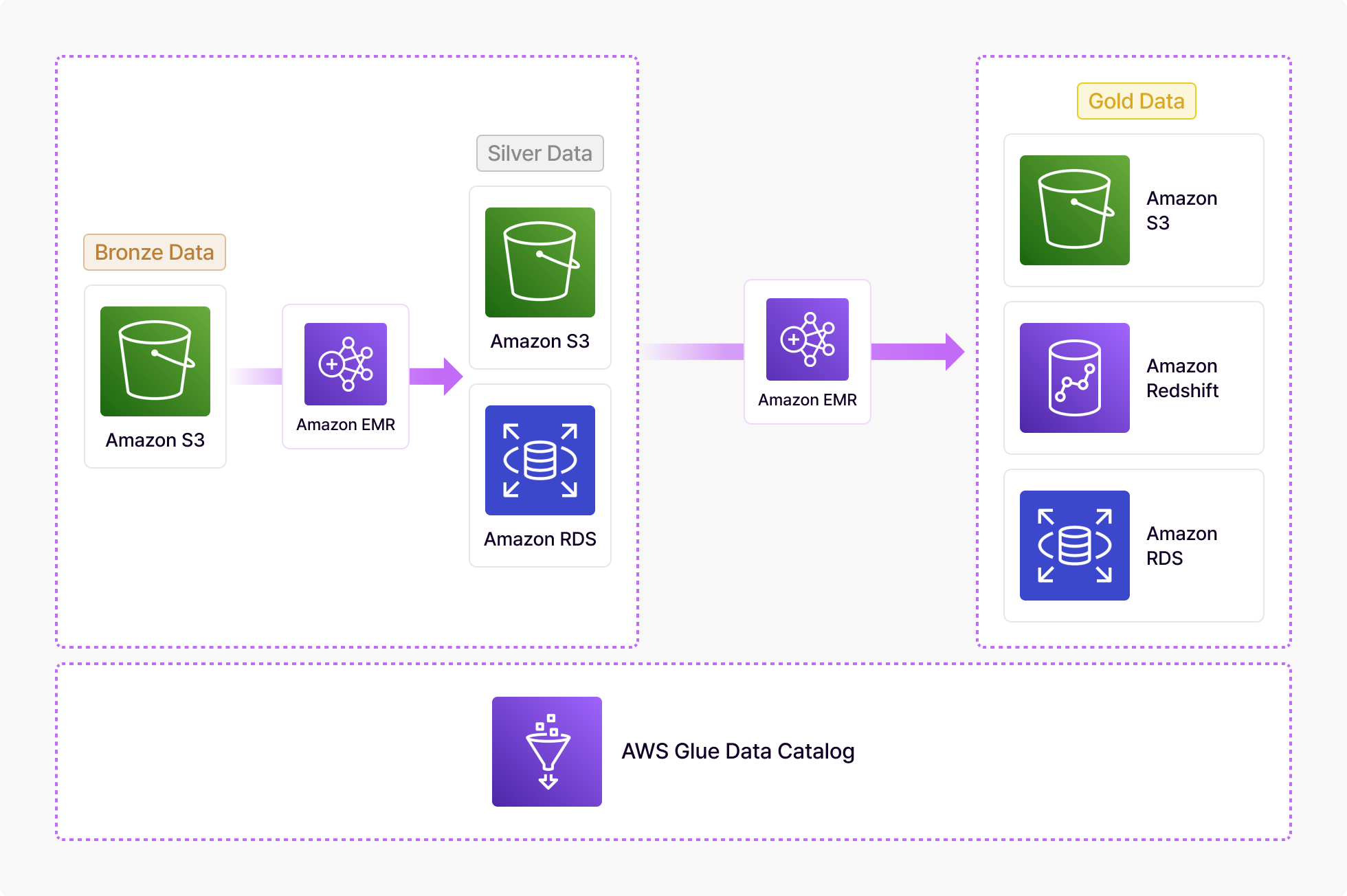Viewport: 1347px width, 896px height.
Task: Select the Gold Data label
Action: click(1137, 101)
